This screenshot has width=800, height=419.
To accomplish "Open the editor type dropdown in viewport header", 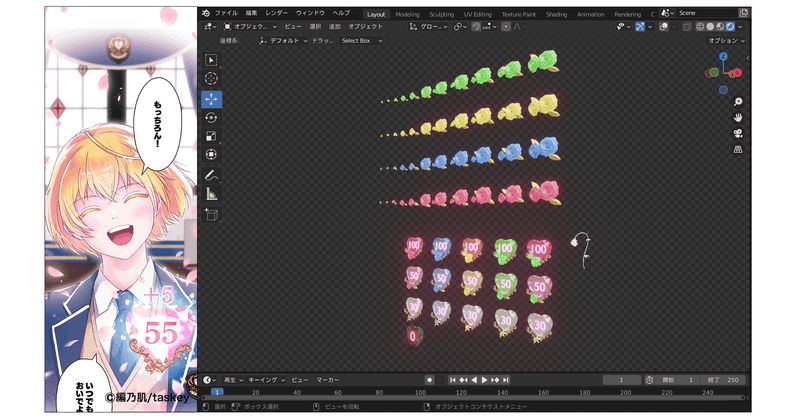I will [x=210, y=27].
